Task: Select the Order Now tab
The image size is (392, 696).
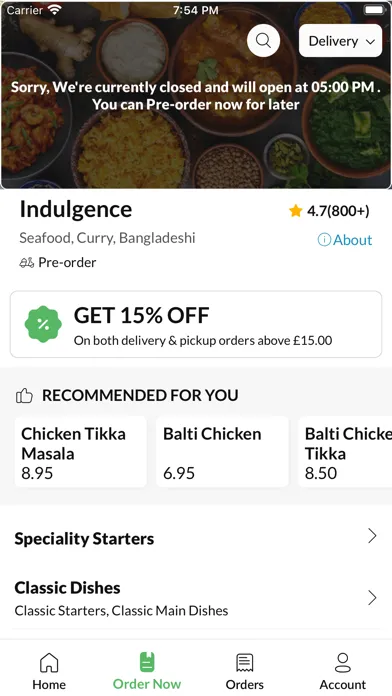Action: coord(147,671)
